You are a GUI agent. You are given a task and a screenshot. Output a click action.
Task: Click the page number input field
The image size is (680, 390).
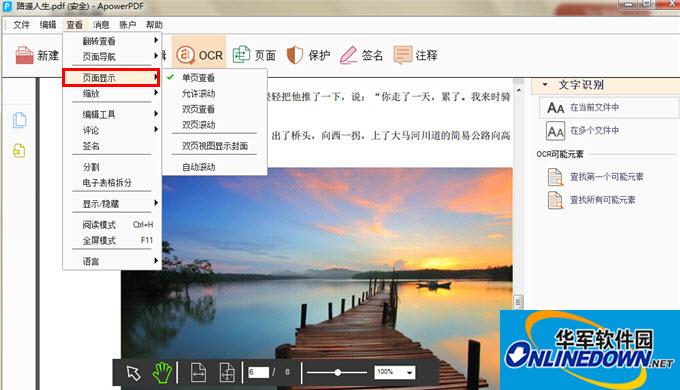coord(258,372)
